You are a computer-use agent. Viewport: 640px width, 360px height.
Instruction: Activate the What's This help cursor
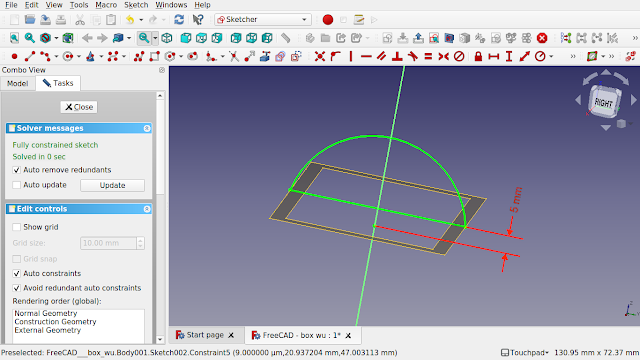coord(198,20)
